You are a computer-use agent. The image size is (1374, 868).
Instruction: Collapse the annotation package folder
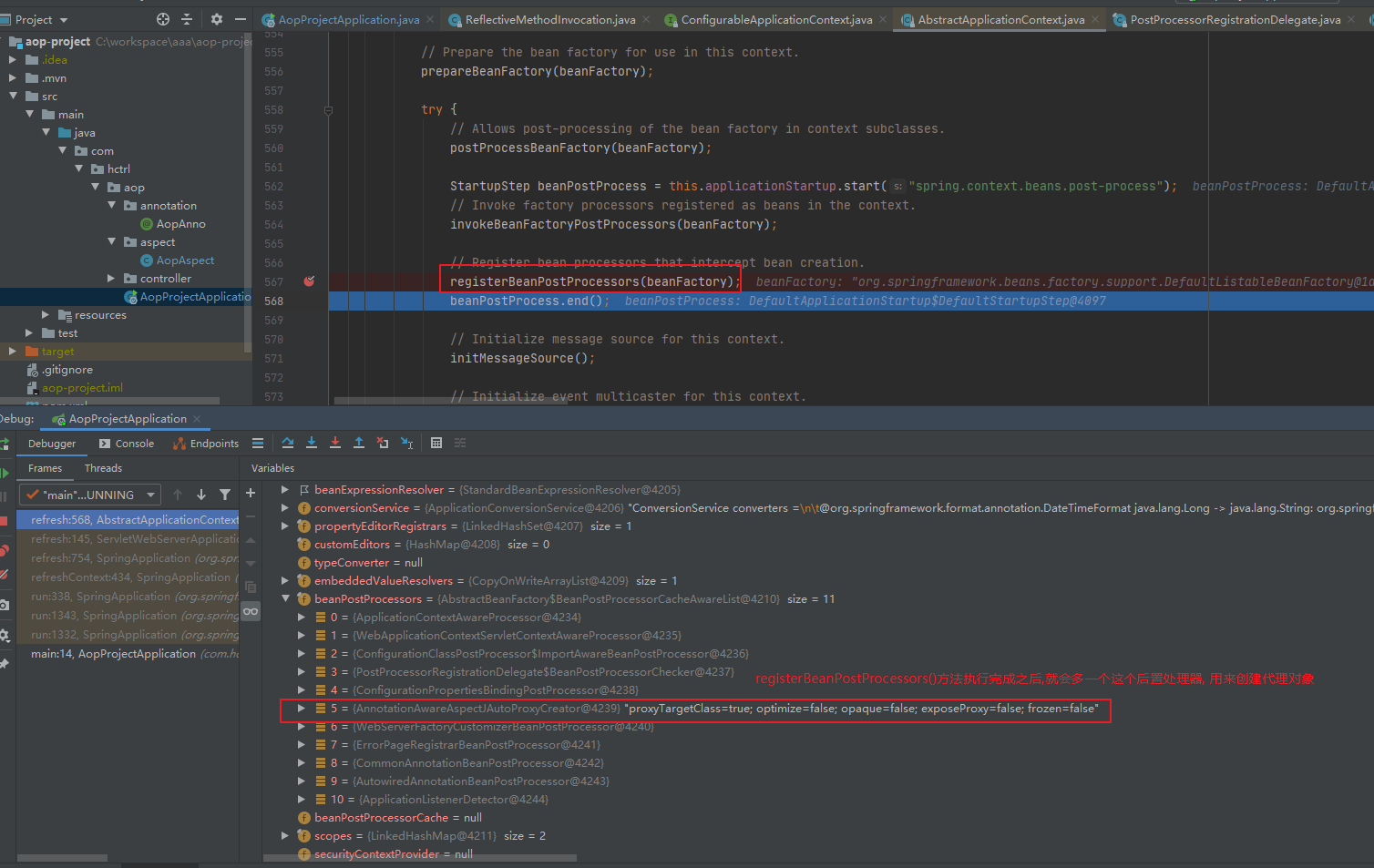pyautogui.click(x=112, y=206)
